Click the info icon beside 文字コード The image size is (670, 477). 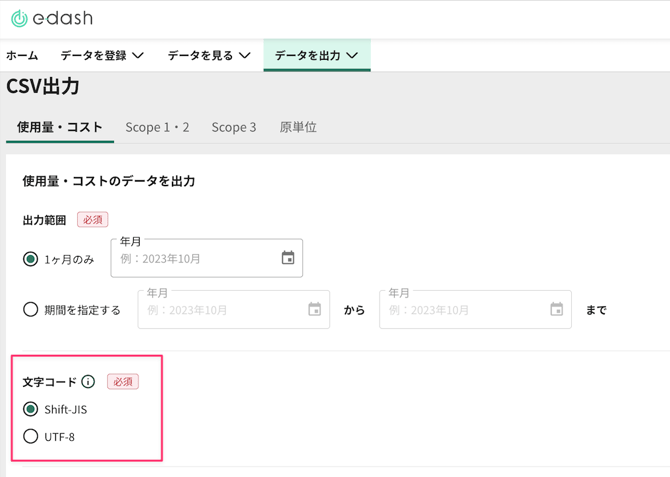pyautogui.click(x=89, y=382)
